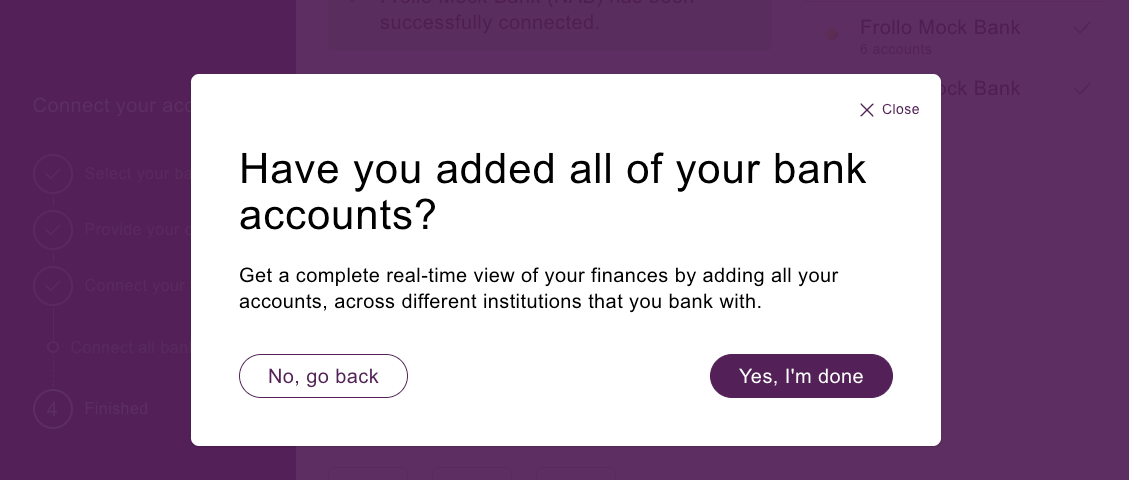Open the "Finished" step label
Image resolution: width=1129 pixels, height=480 pixels.
pyautogui.click(x=116, y=409)
